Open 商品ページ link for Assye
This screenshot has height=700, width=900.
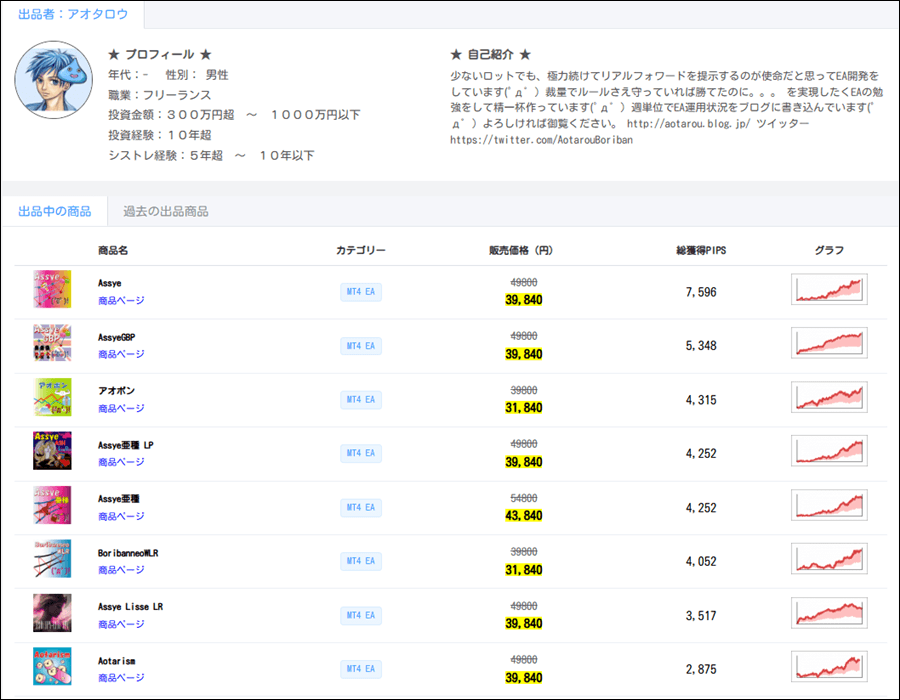(x=121, y=300)
